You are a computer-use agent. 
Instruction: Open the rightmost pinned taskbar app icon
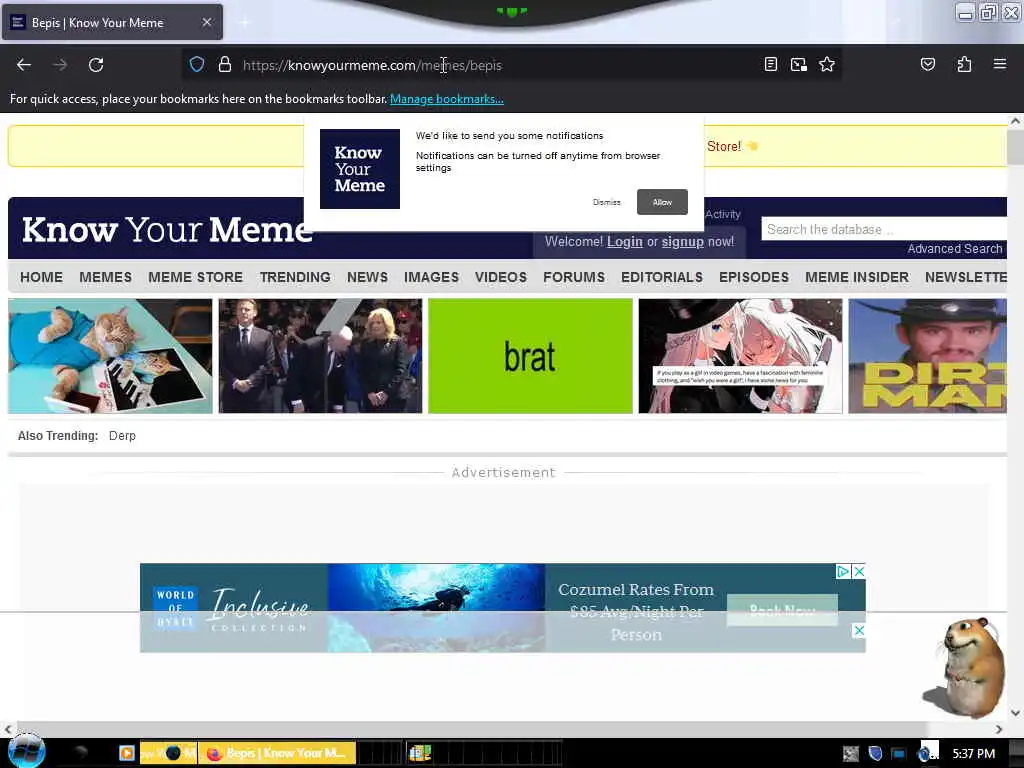point(420,753)
